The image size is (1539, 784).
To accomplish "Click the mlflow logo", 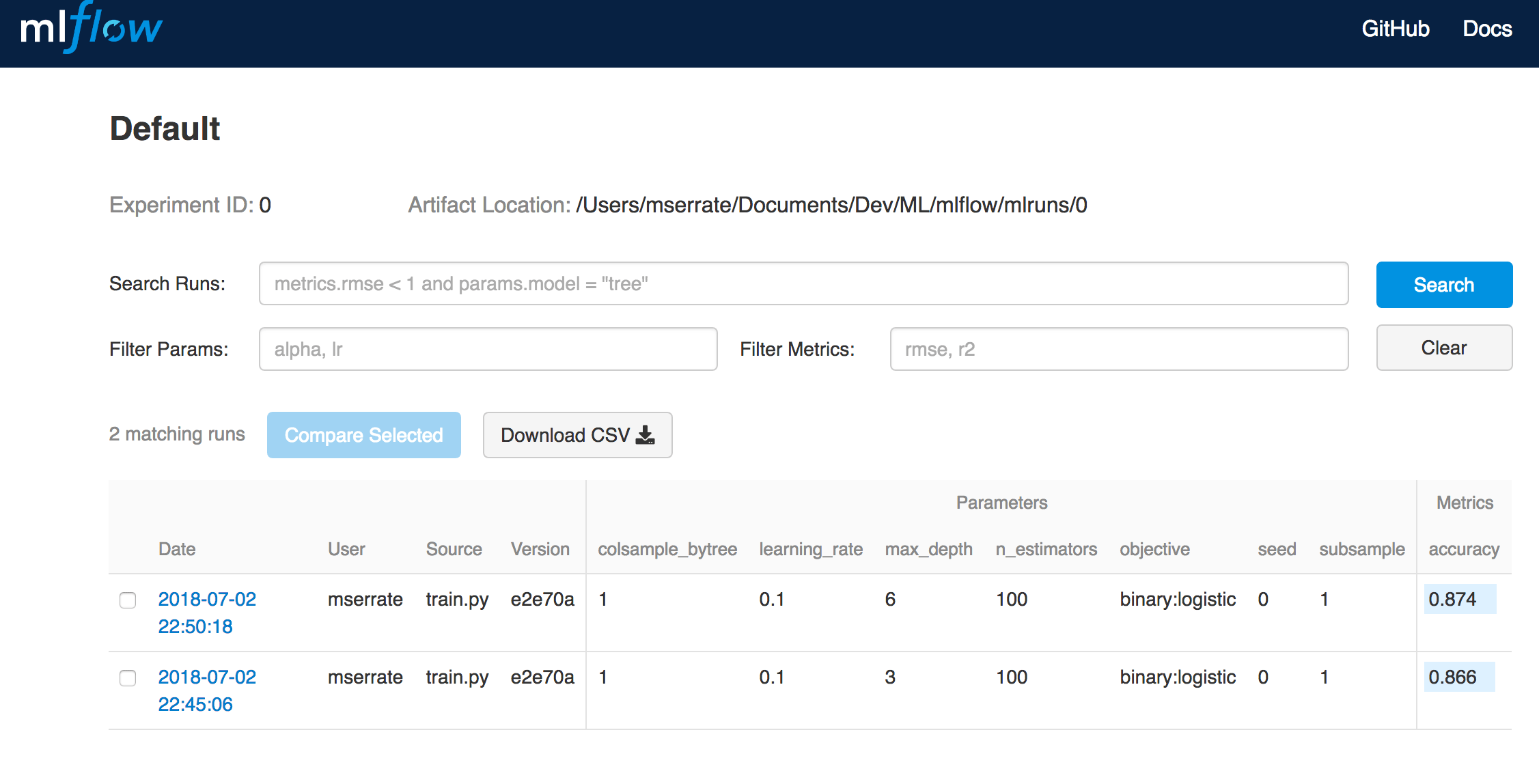I will pyautogui.click(x=91, y=29).
